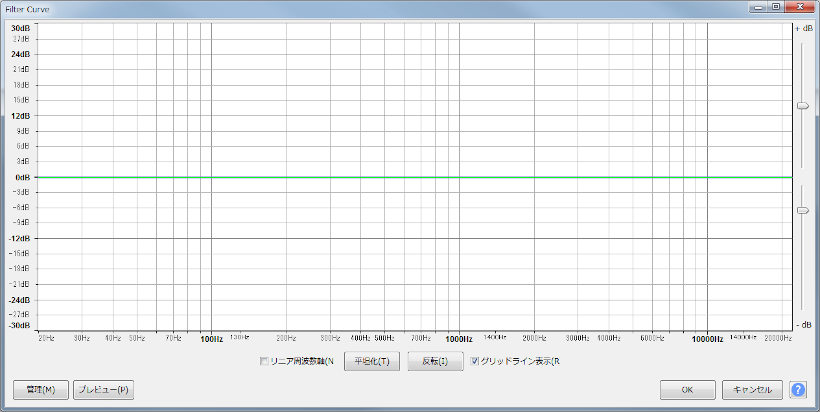Open the help button with question mark
Image resolution: width=820 pixels, height=412 pixels.
point(798,390)
